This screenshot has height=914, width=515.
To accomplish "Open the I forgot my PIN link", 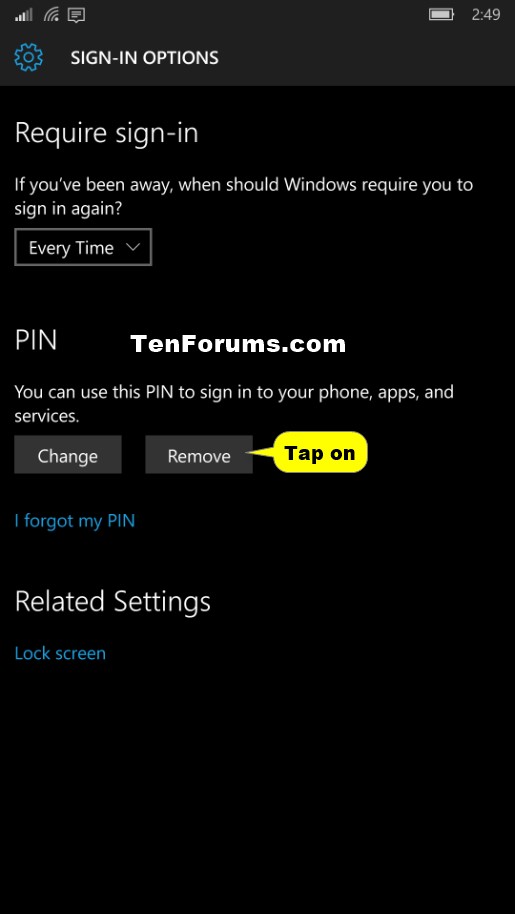I will [x=75, y=520].
